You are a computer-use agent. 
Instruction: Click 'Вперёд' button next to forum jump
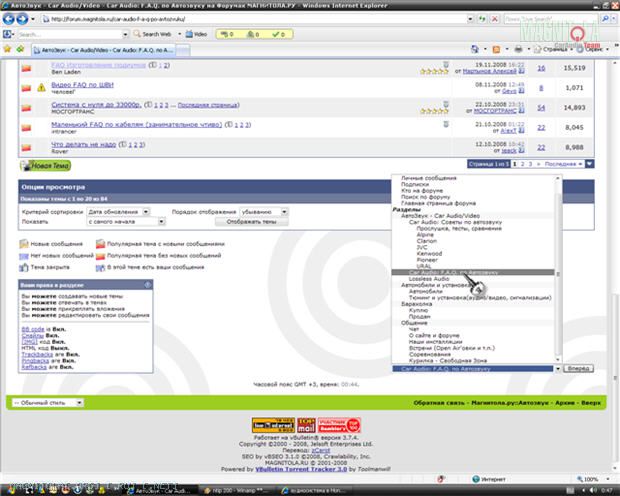580,369
